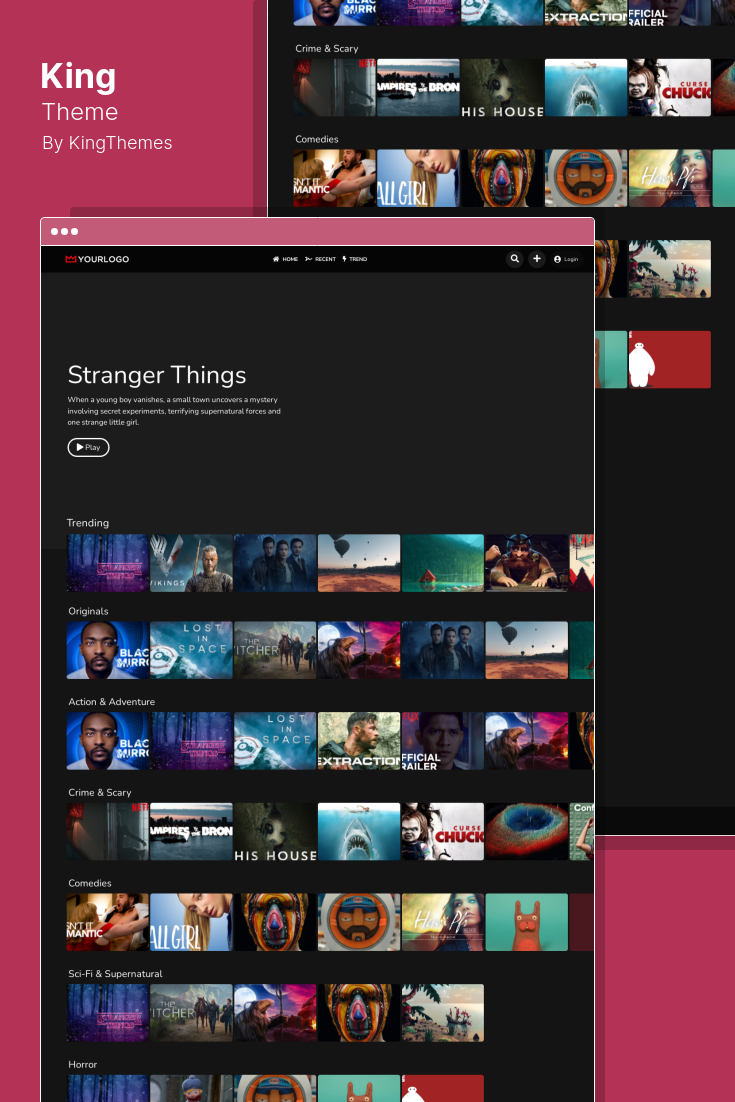
Task: Open Isn't It Romantic thumbnail in front Comedies
Action: point(108,922)
